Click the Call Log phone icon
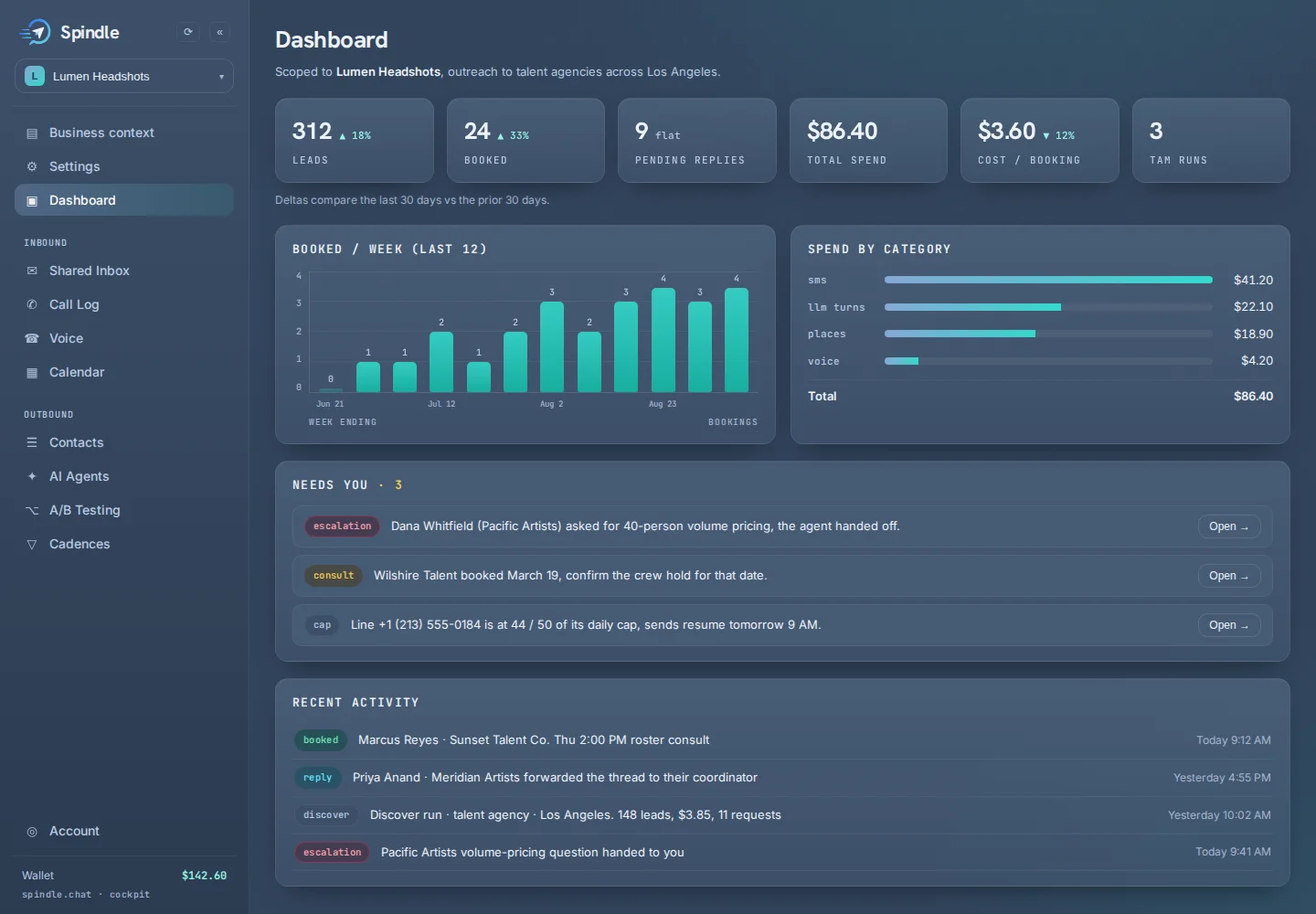Screen dimensions: 1316x914 pyautogui.click(x=32, y=304)
